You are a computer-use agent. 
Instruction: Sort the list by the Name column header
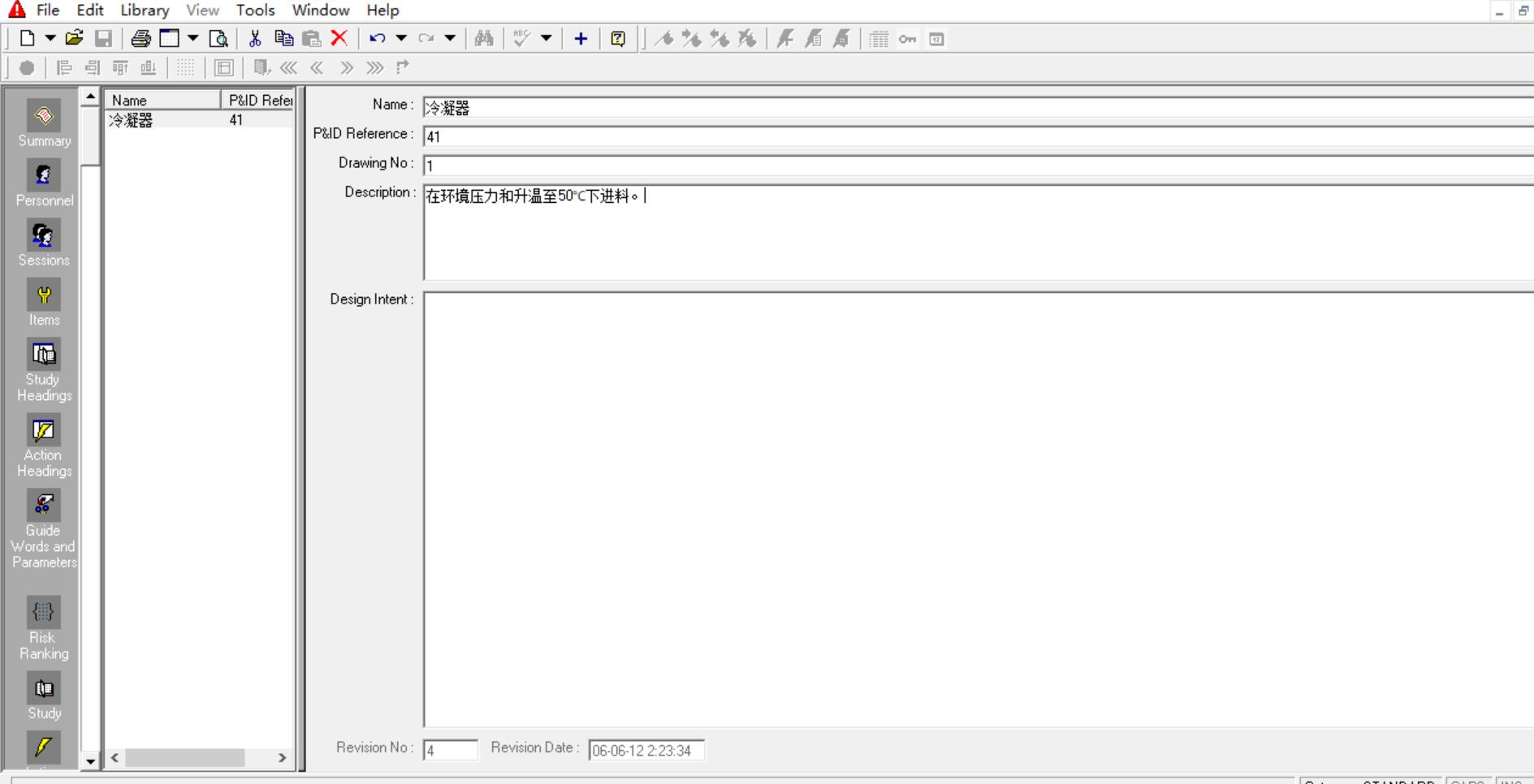162,100
